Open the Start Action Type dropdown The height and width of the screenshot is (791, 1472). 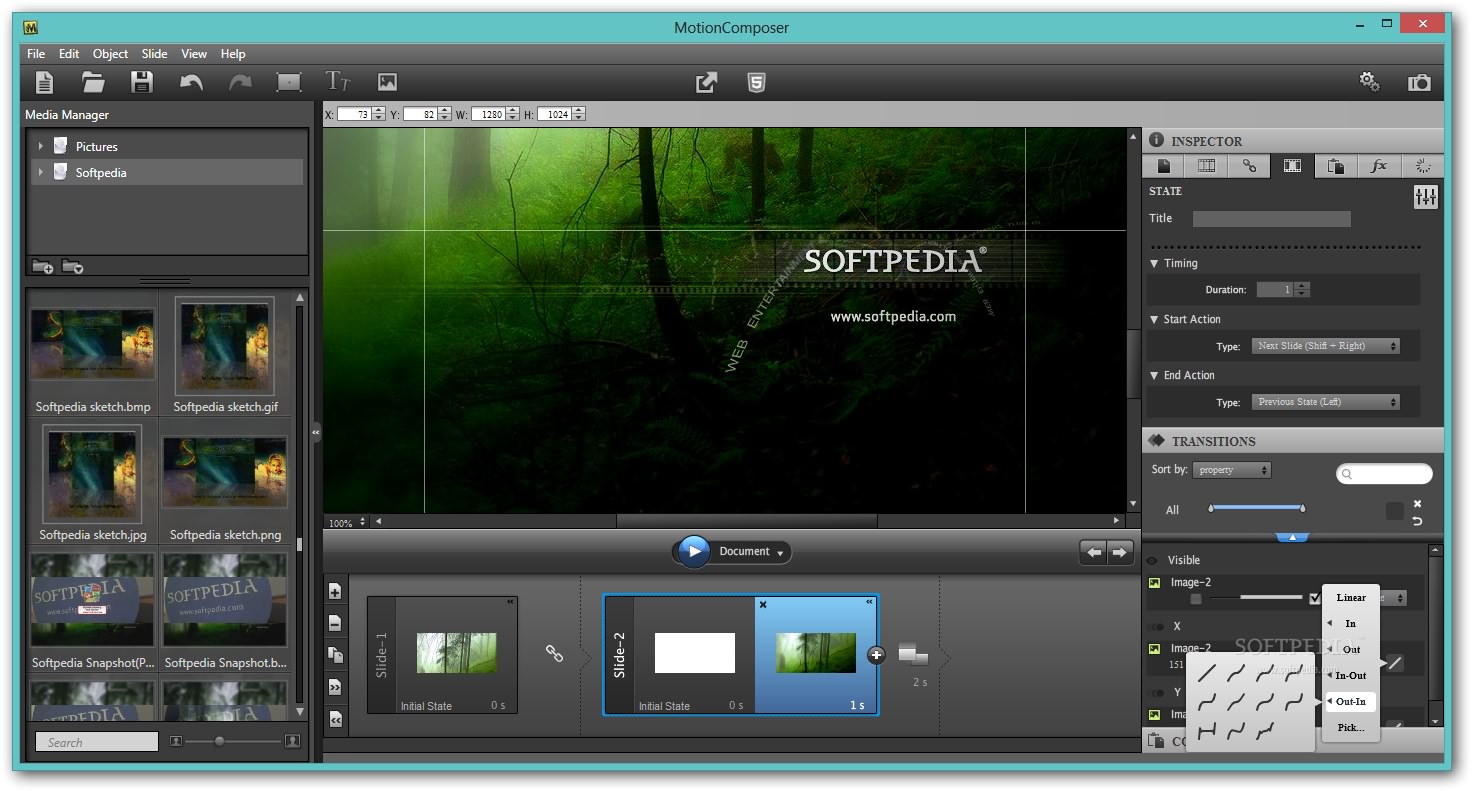(1325, 346)
